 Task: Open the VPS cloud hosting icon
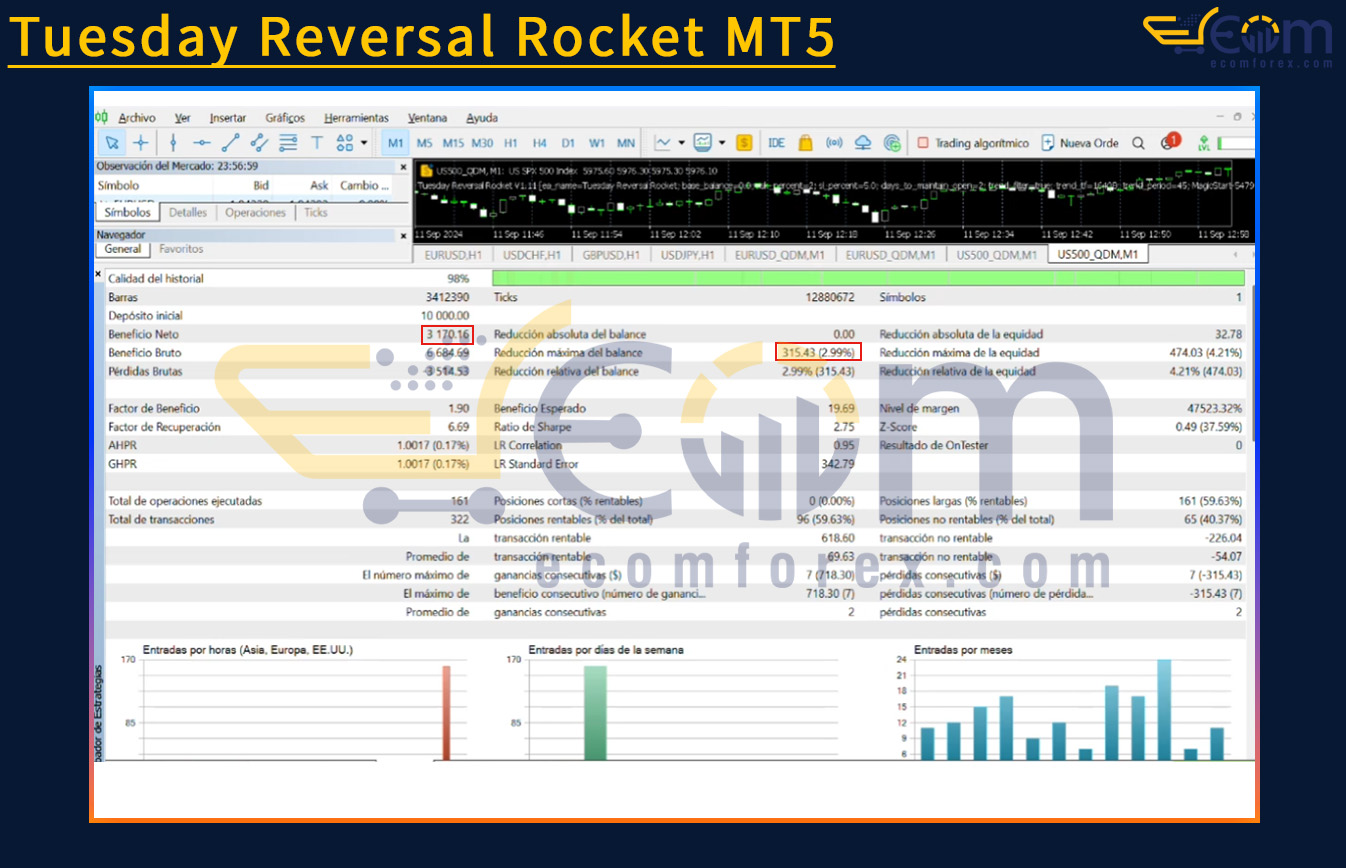864,143
